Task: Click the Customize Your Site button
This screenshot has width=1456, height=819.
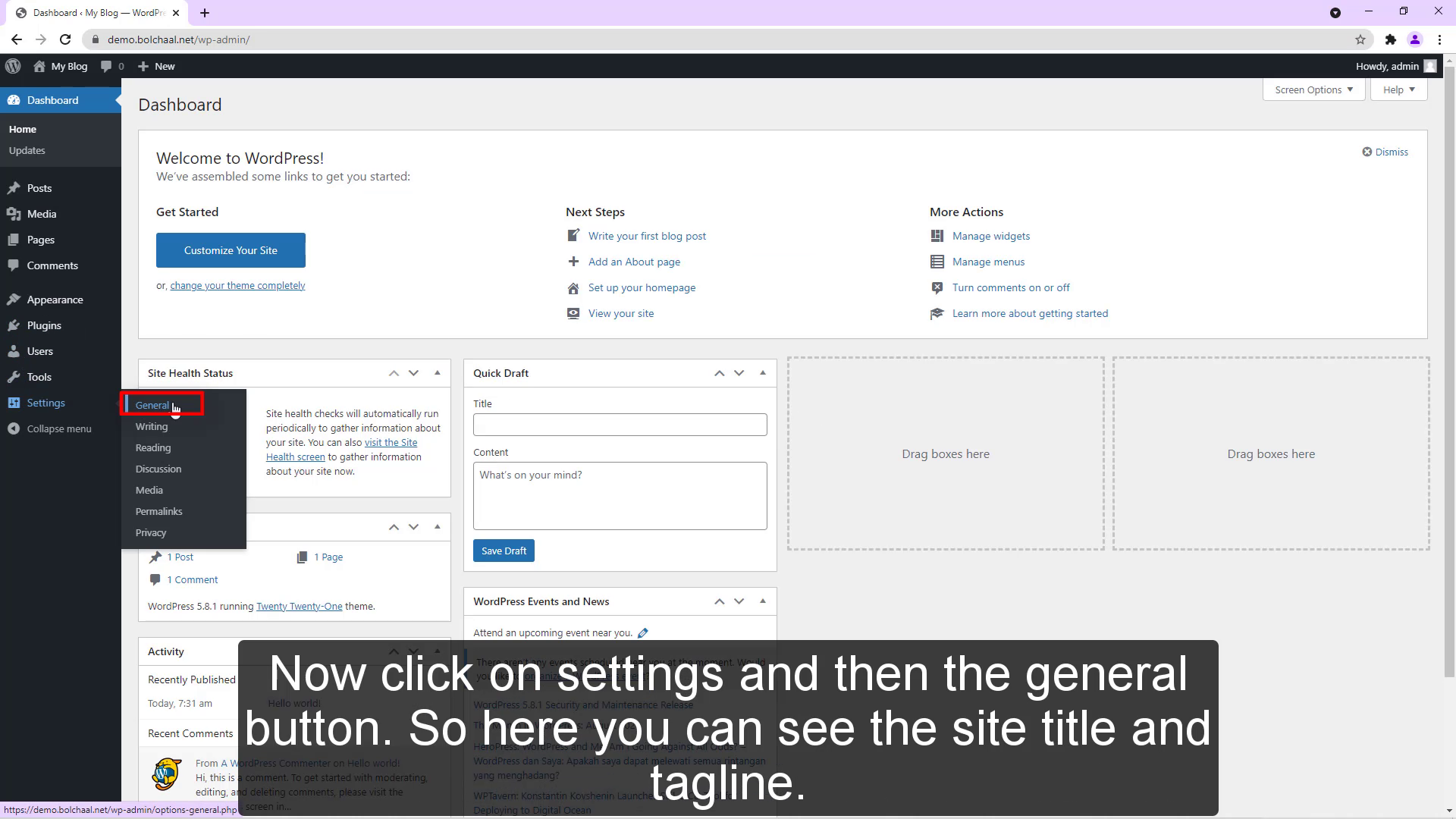Action: [x=231, y=250]
